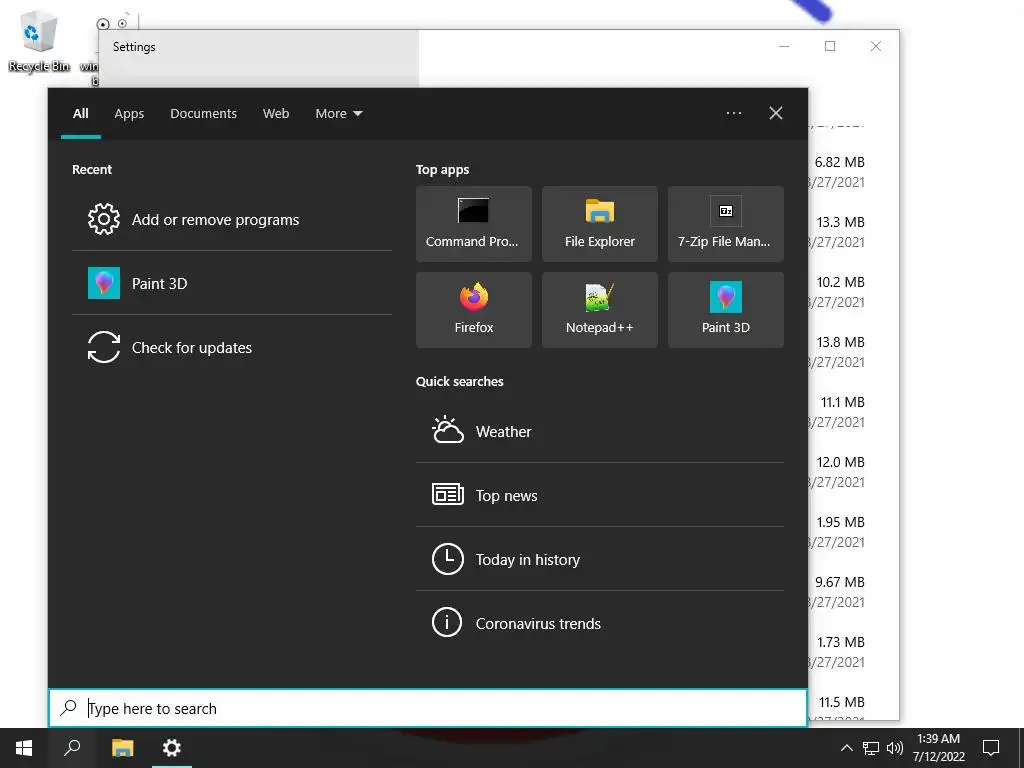
Task: Open Today in history quick search
Action: coord(600,559)
